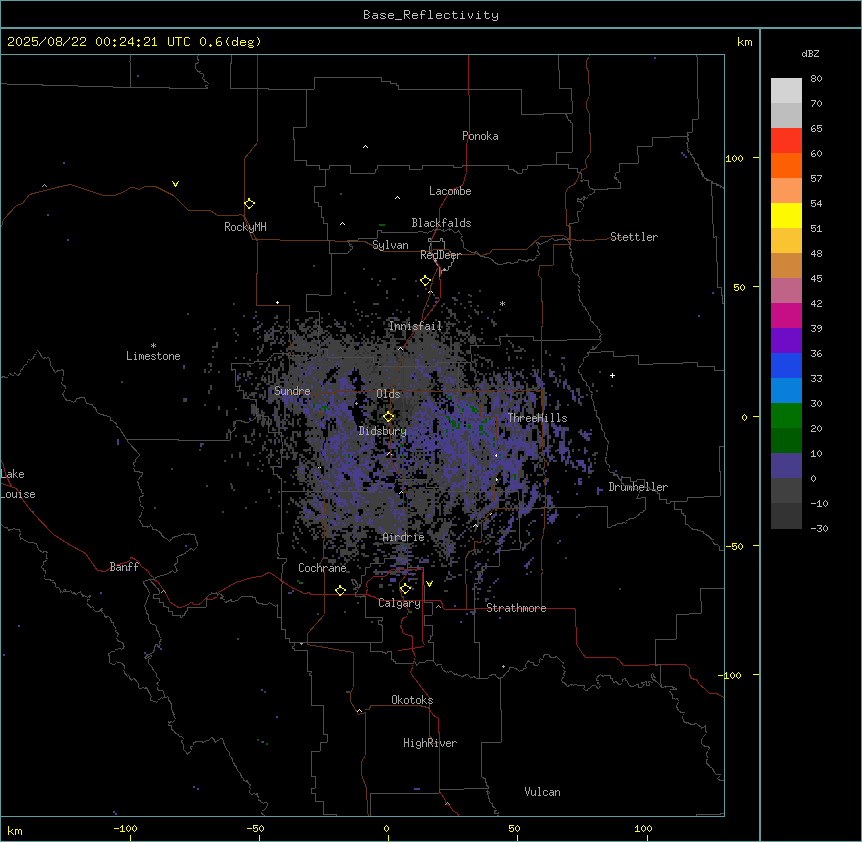Select the violet 39-36 dBZ legend band
Image resolution: width=862 pixels, height=842 pixels.
[786, 341]
